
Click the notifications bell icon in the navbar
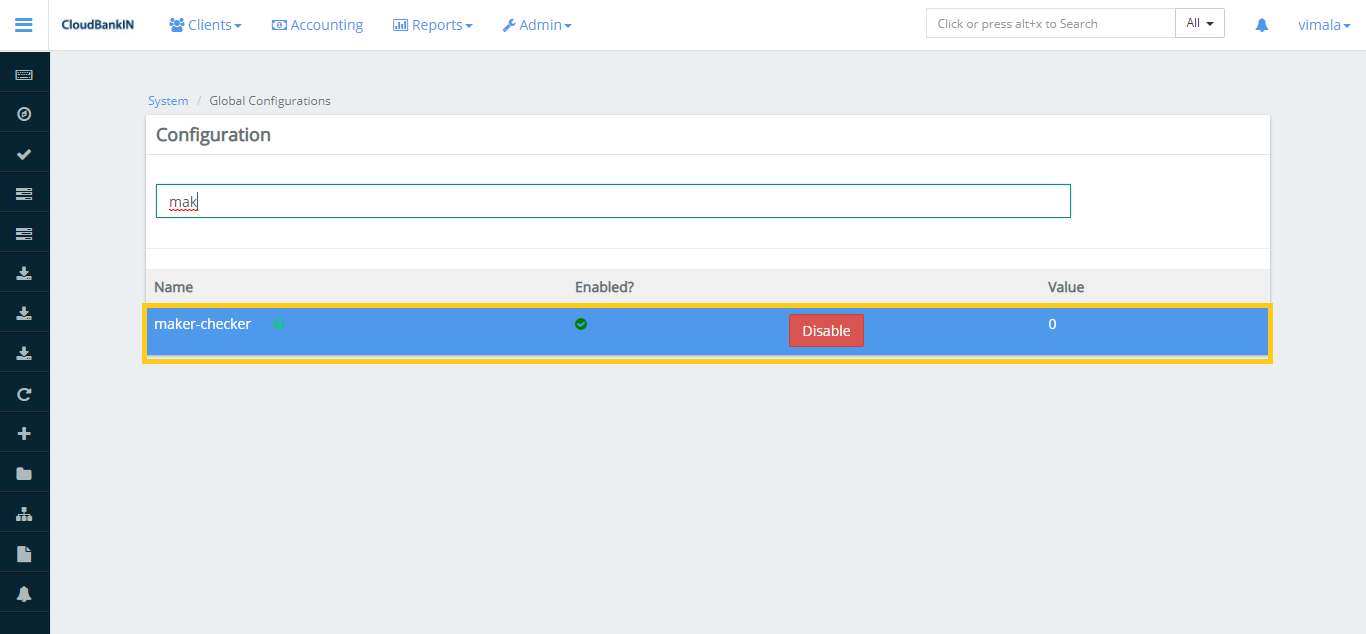[1261, 24]
